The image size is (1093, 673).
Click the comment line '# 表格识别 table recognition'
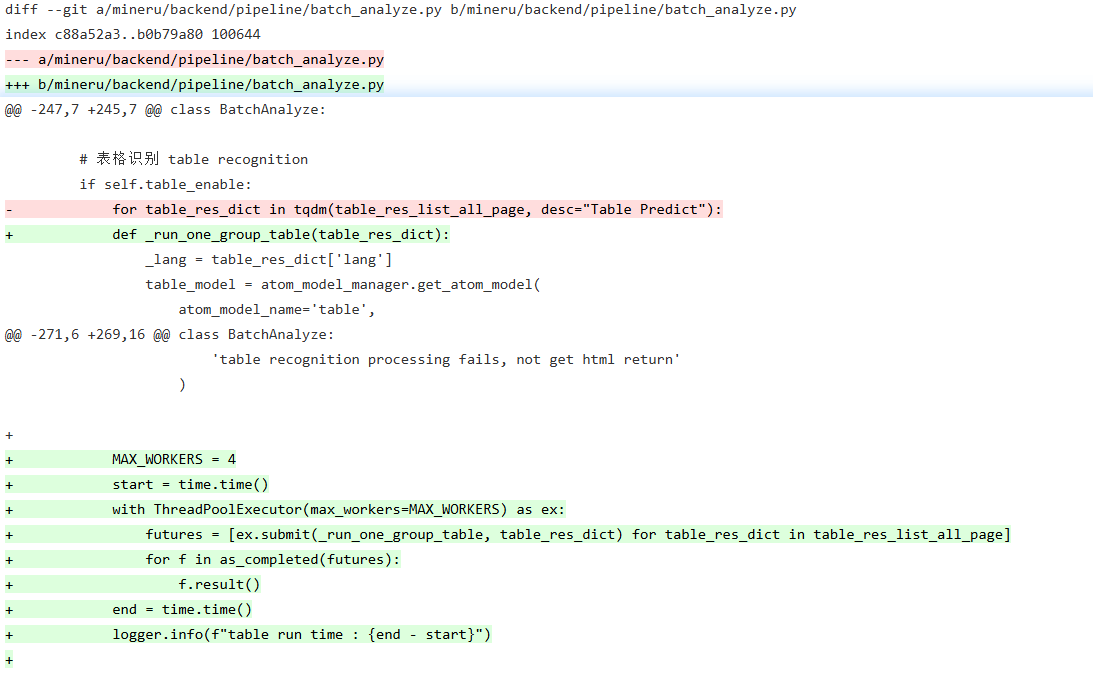pos(193,159)
